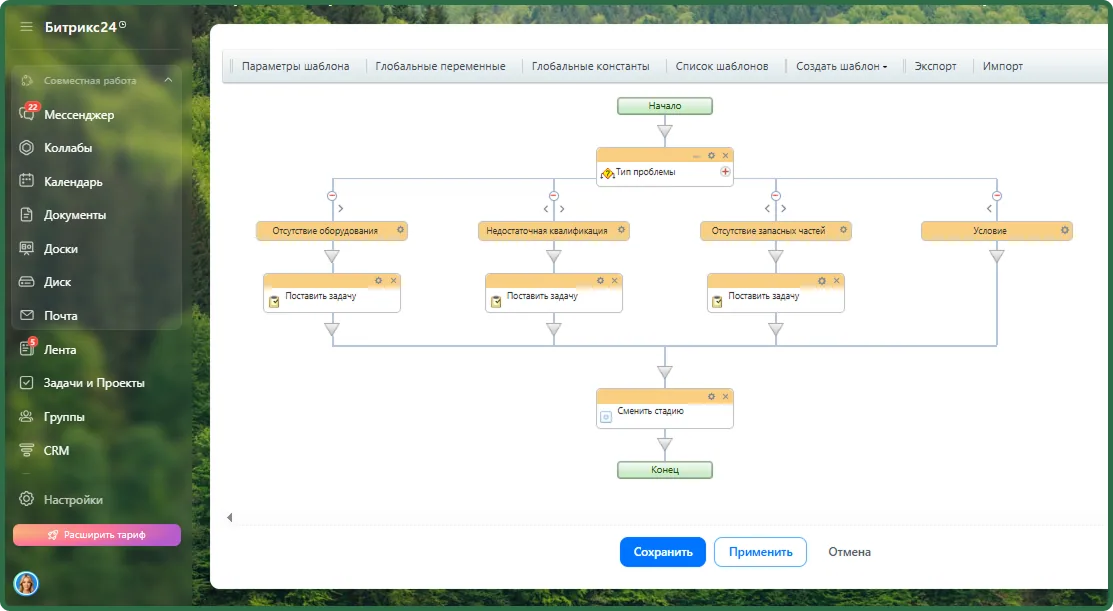Move Отсутствие оборудования branch right
This screenshot has width=1113, height=611.
pyautogui.click(x=341, y=209)
